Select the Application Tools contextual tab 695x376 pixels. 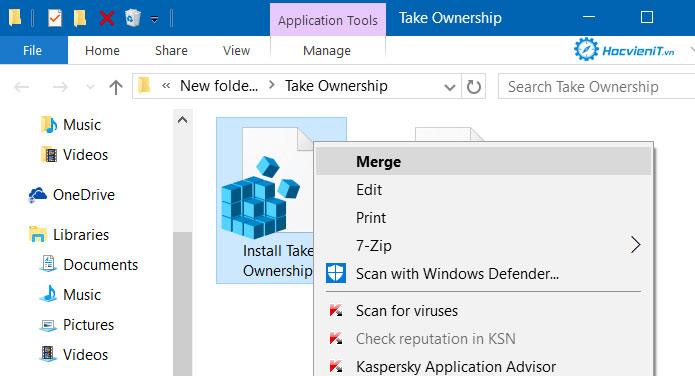tap(328, 20)
